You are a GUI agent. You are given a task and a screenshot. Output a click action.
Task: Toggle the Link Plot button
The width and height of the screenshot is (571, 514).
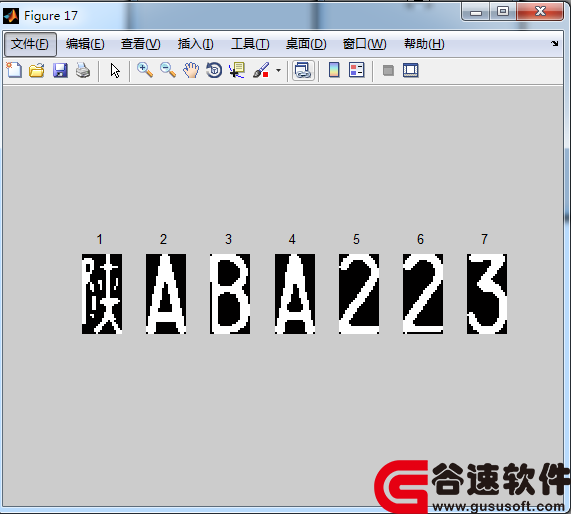303,71
